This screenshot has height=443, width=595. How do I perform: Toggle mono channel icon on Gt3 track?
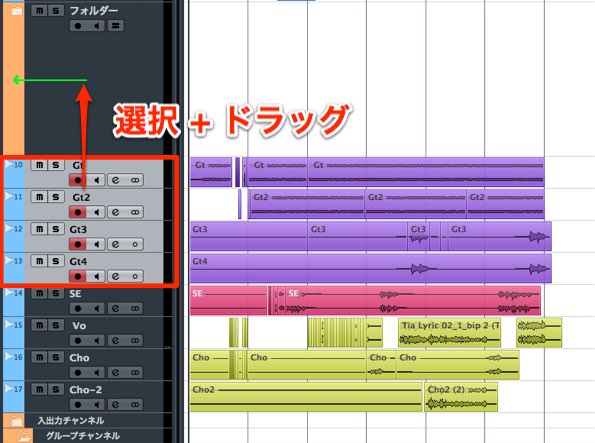click(x=135, y=244)
